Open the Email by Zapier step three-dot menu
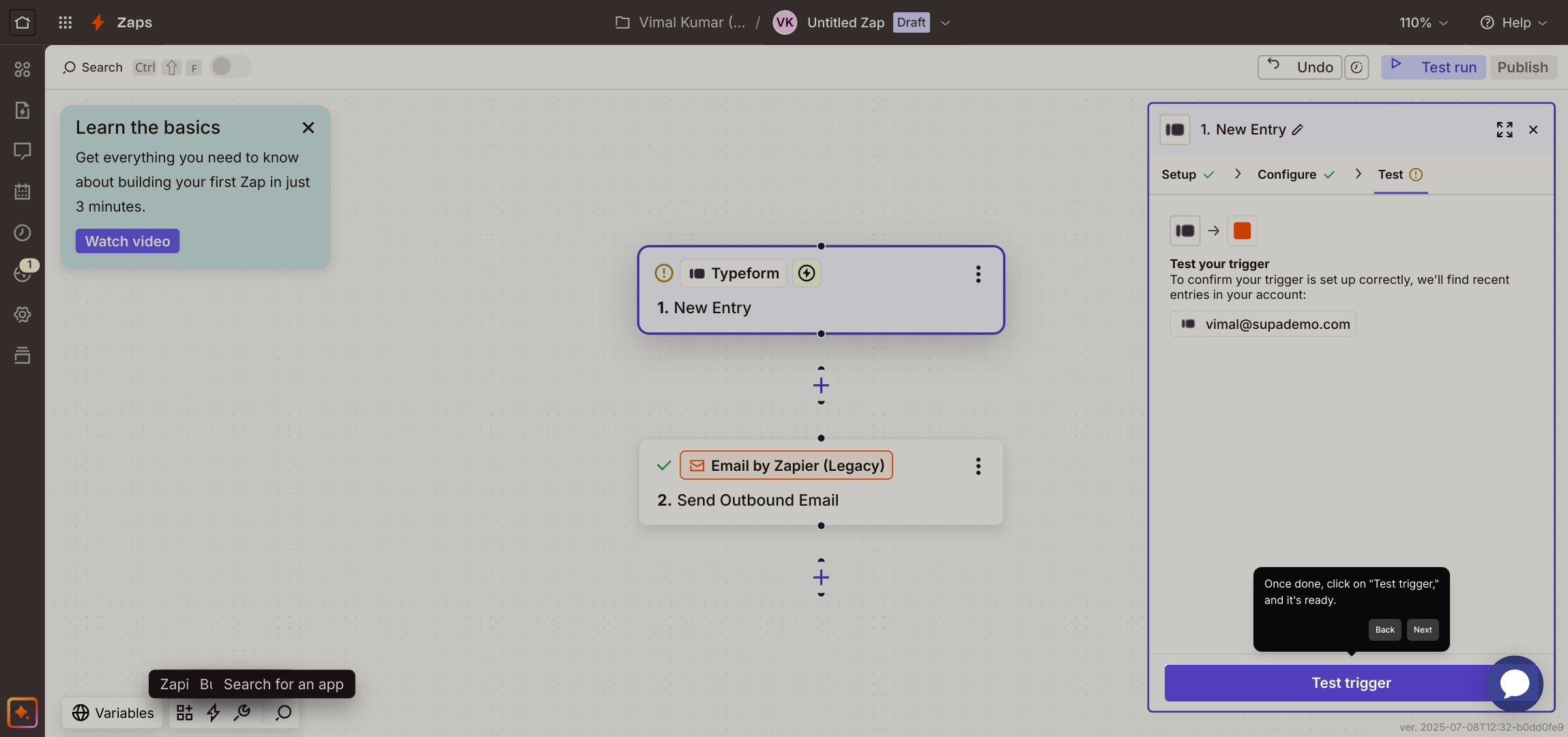 pyautogui.click(x=978, y=466)
